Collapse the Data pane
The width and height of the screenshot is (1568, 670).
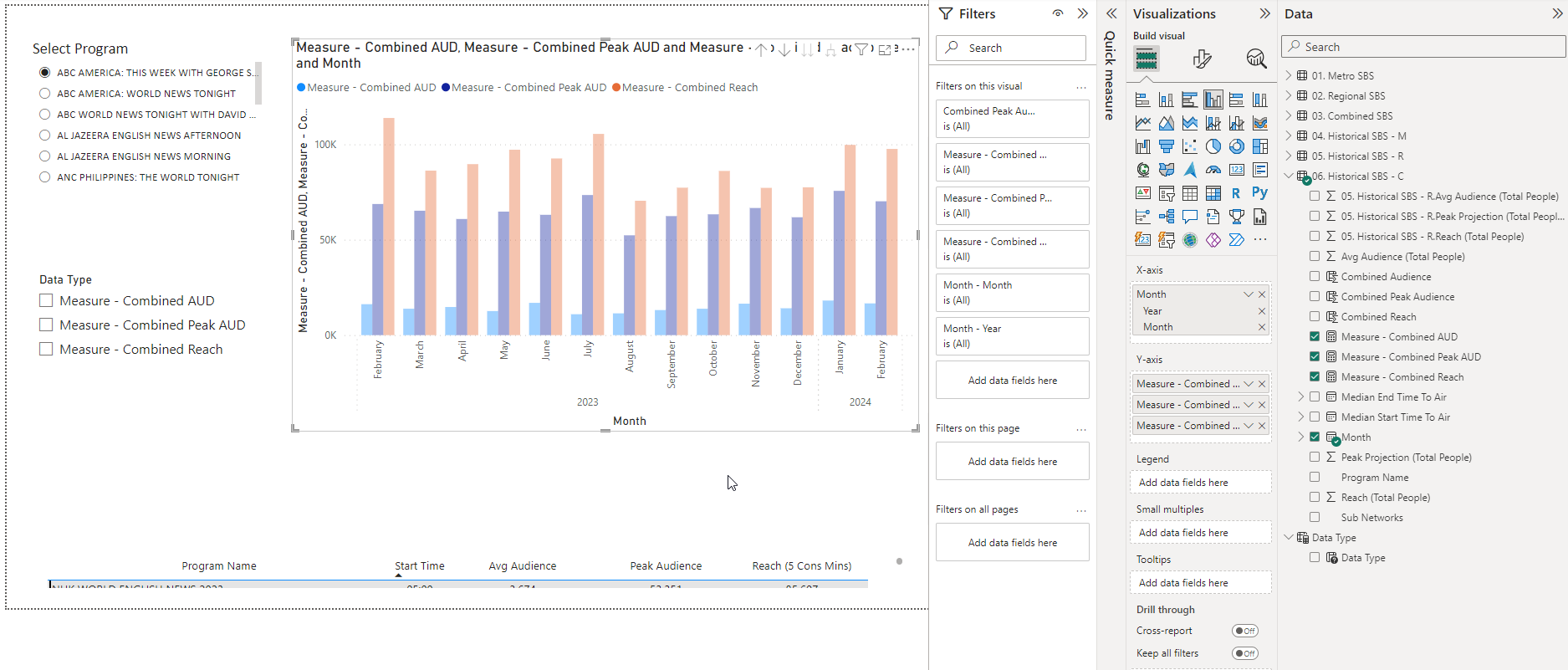click(1557, 13)
